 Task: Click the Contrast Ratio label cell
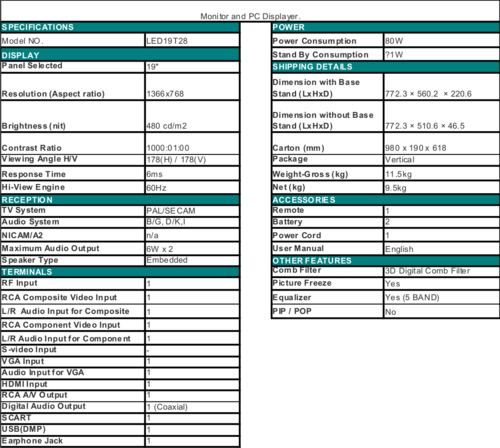point(73,143)
